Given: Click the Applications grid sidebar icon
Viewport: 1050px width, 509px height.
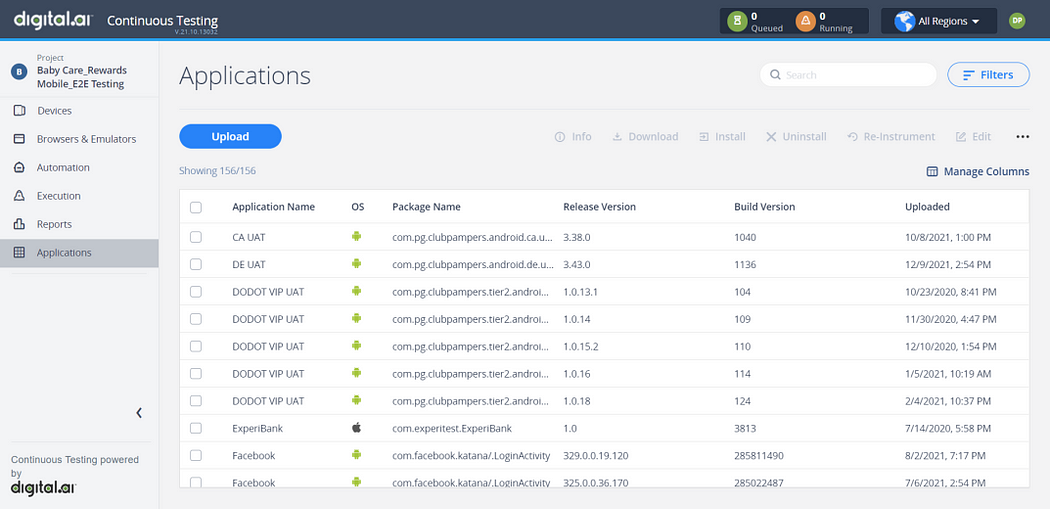Looking at the screenshot, I should [19, 252].
